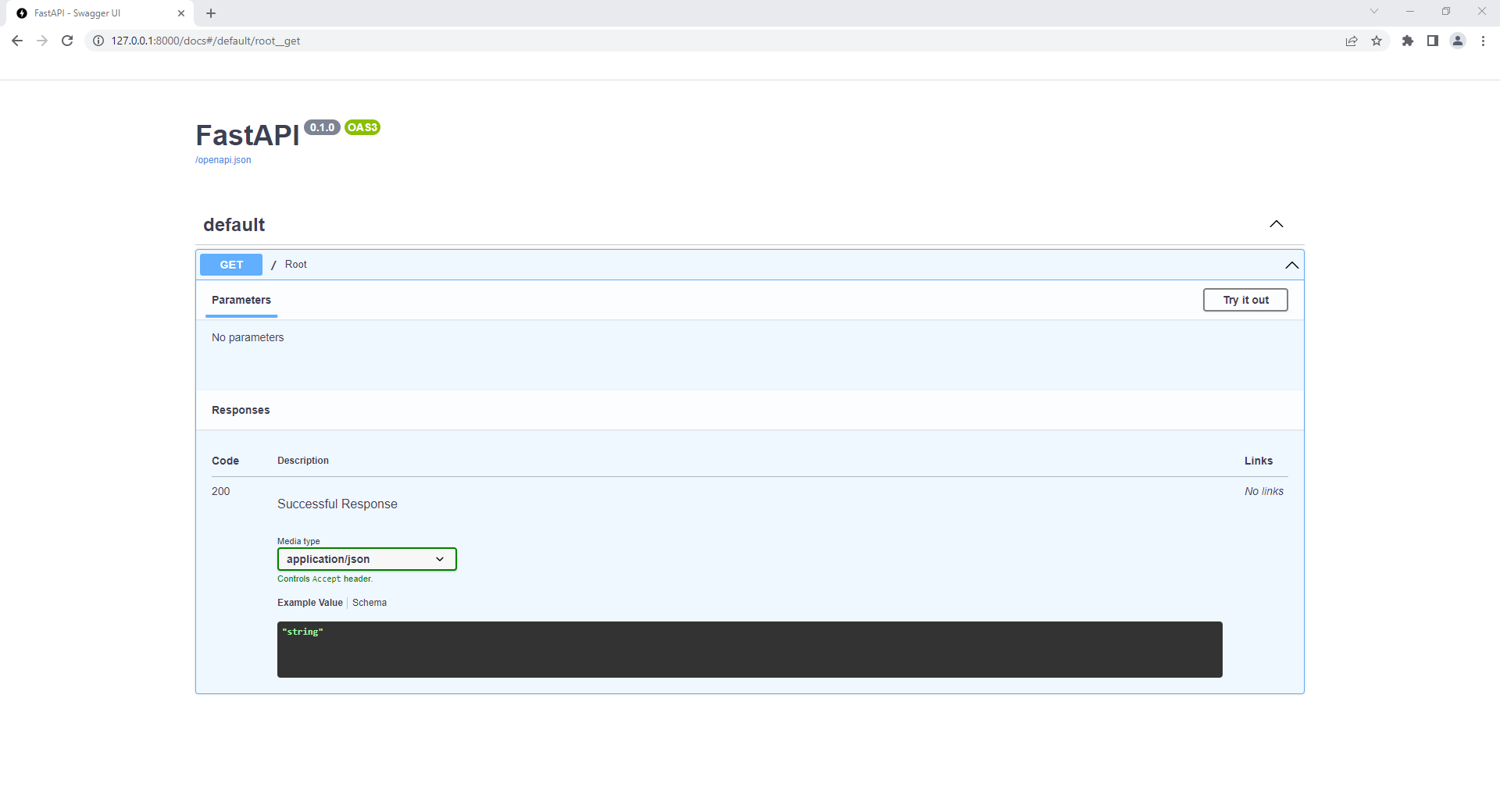Click the Successful Response description
Image resolution: width=1500 pixels, height=812 pixels.
337,504
